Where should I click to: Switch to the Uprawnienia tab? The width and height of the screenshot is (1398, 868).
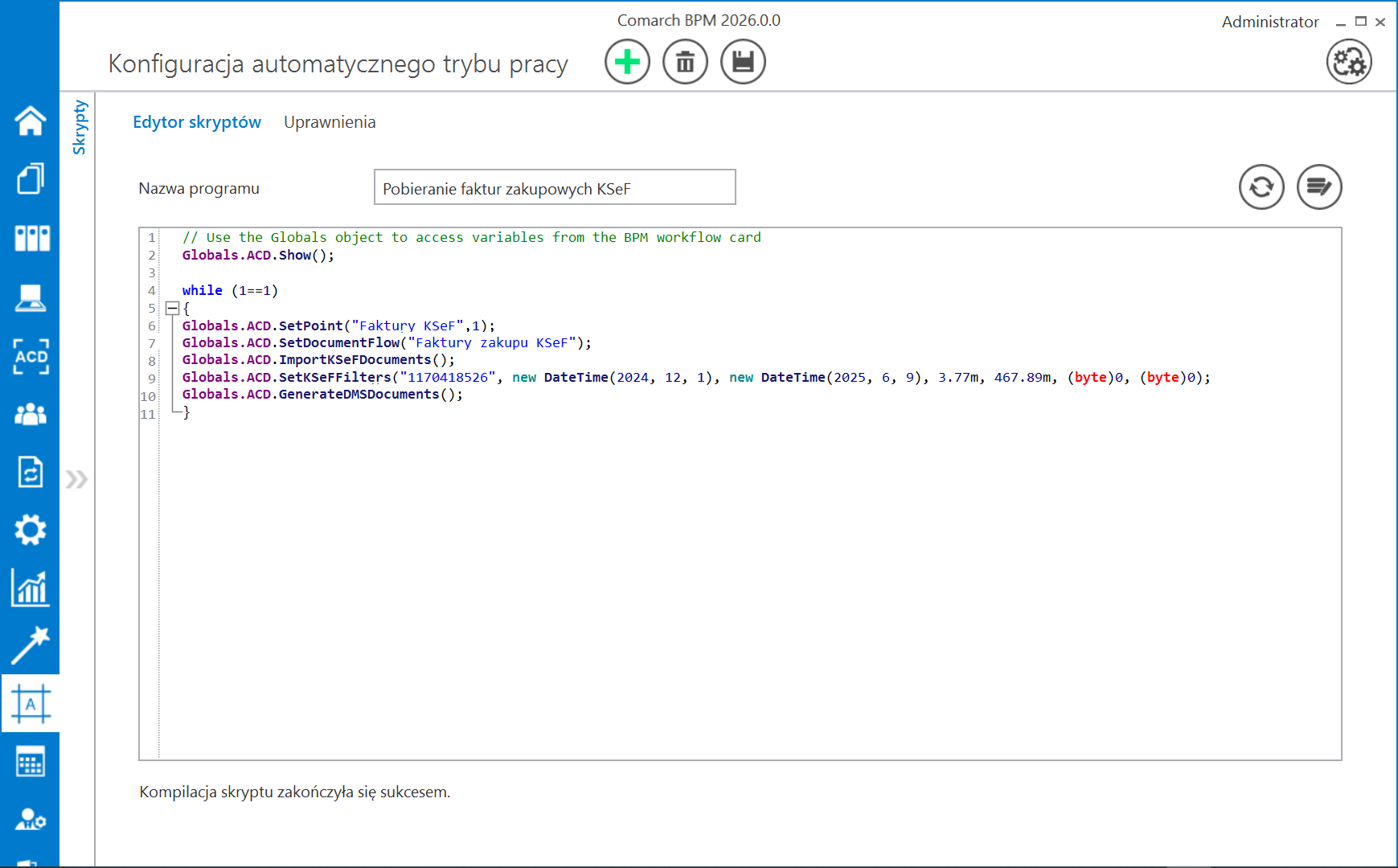(330, 122)
